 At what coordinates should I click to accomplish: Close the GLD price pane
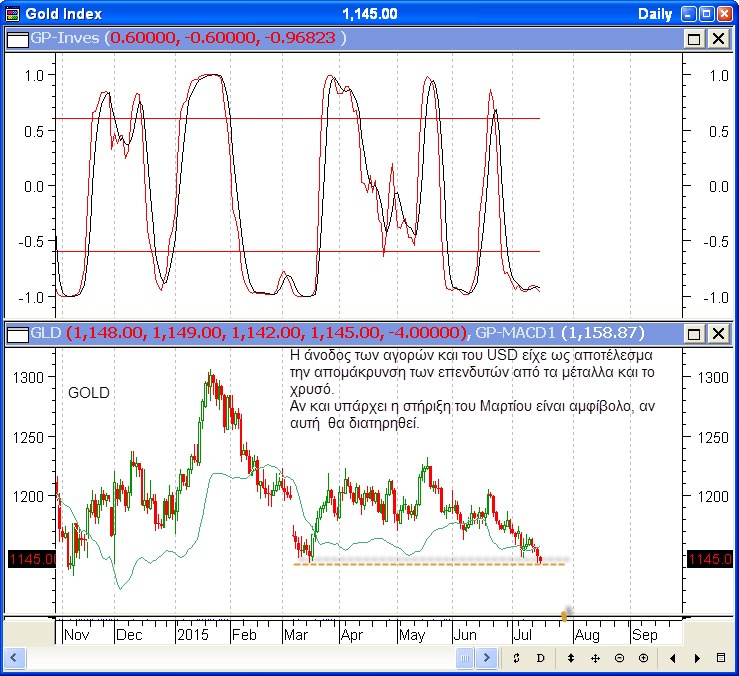718,334
